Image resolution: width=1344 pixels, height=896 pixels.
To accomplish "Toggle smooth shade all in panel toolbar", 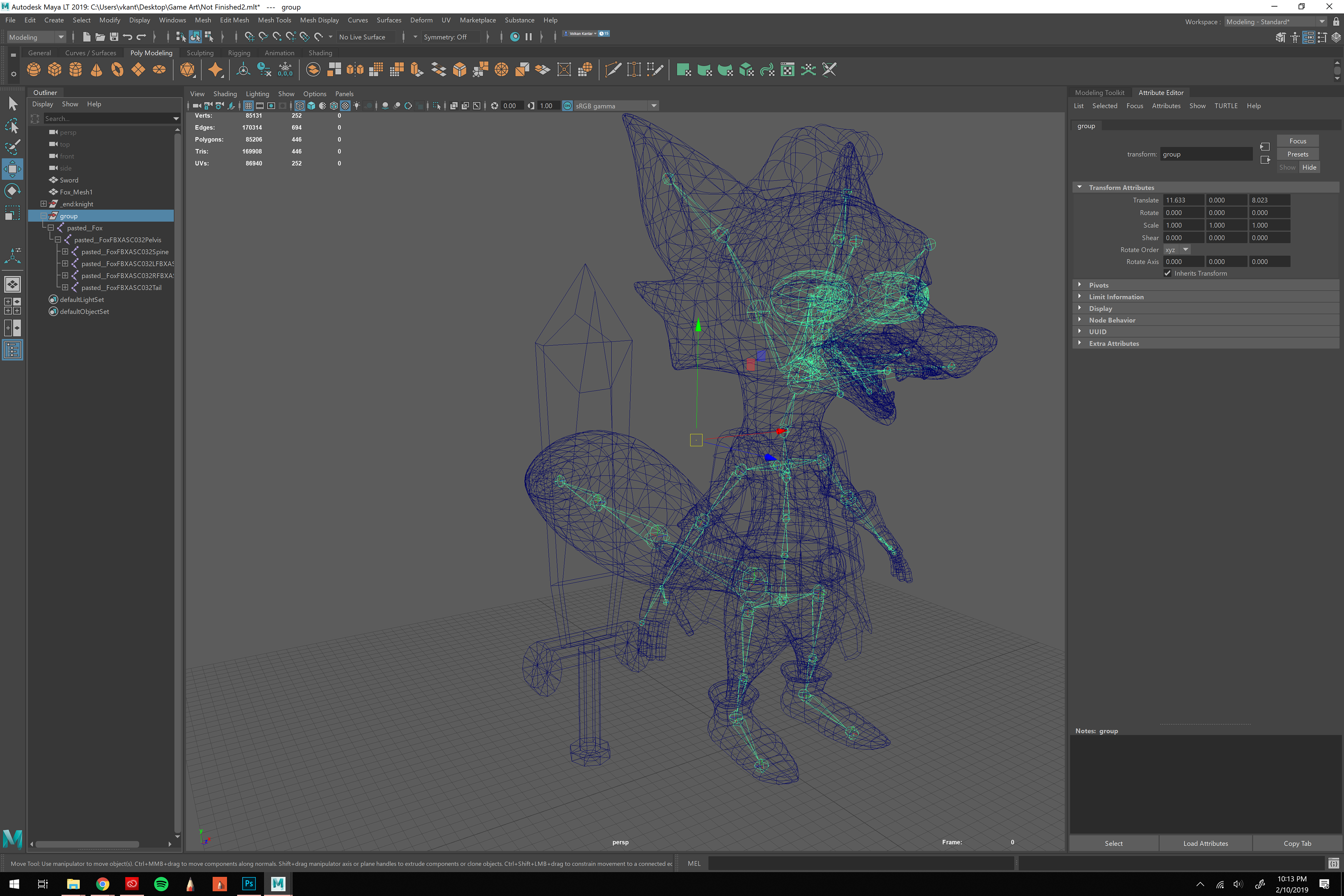I will (x=311, y=106).
